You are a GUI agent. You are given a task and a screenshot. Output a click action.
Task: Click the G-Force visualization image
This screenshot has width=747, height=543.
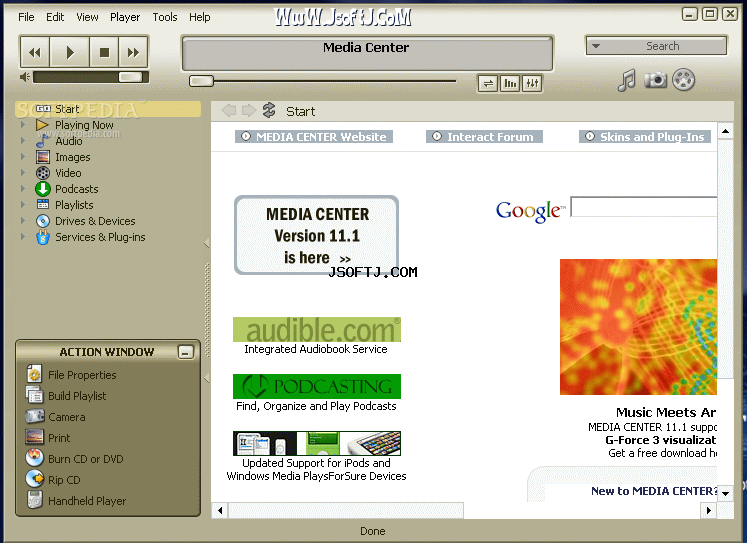[638, 327]
